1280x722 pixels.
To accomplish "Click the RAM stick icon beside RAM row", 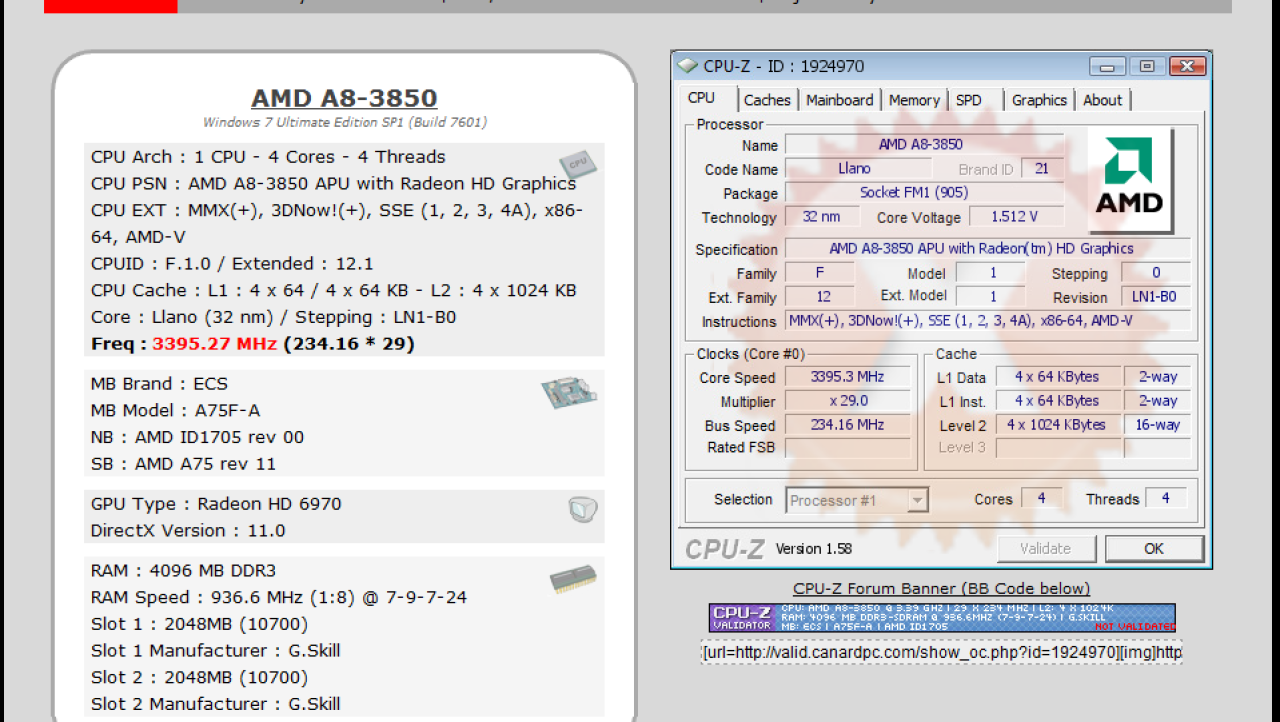I will (x=573, y=579).
